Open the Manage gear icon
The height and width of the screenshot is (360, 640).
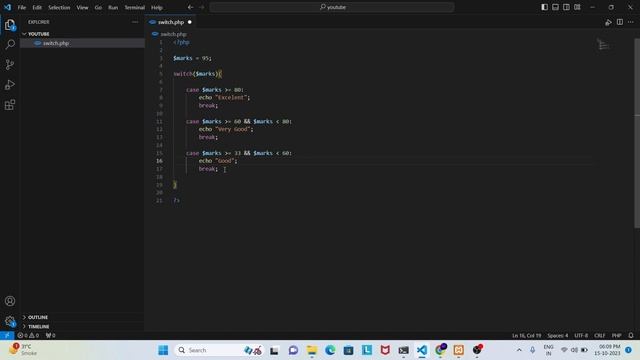coord(10,321)
